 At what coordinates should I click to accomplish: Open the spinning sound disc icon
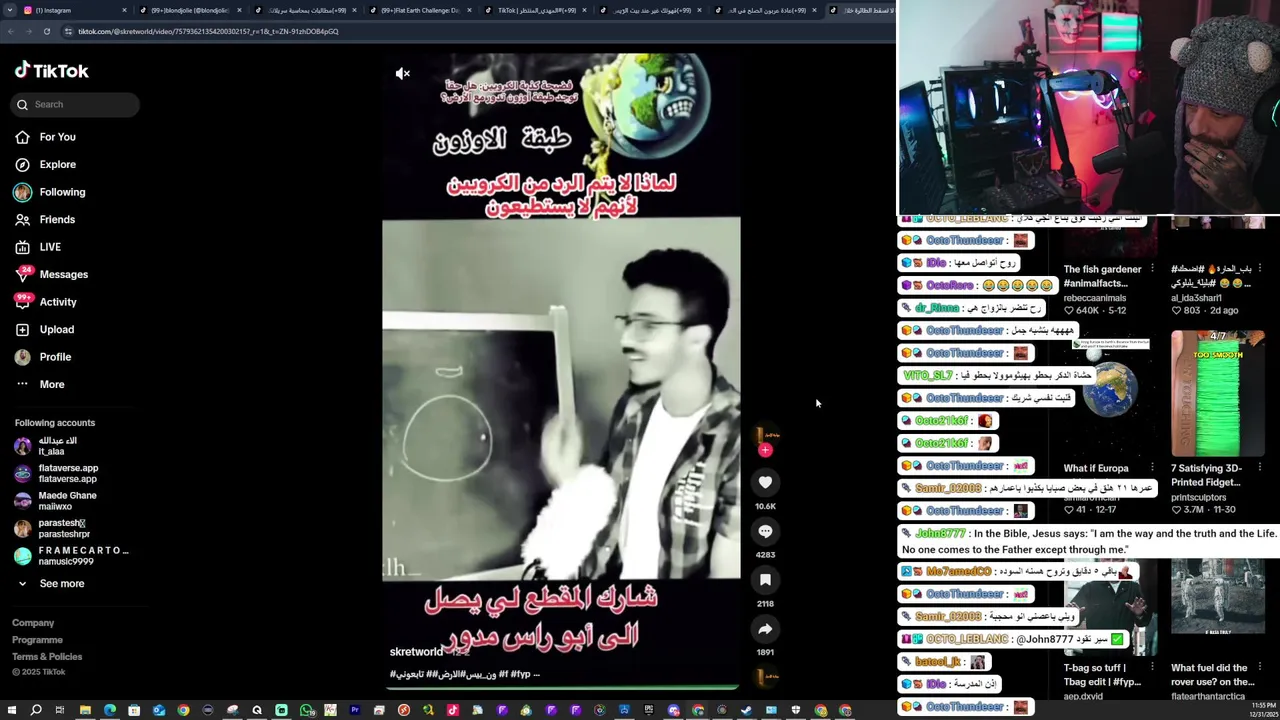pos(765,677)
